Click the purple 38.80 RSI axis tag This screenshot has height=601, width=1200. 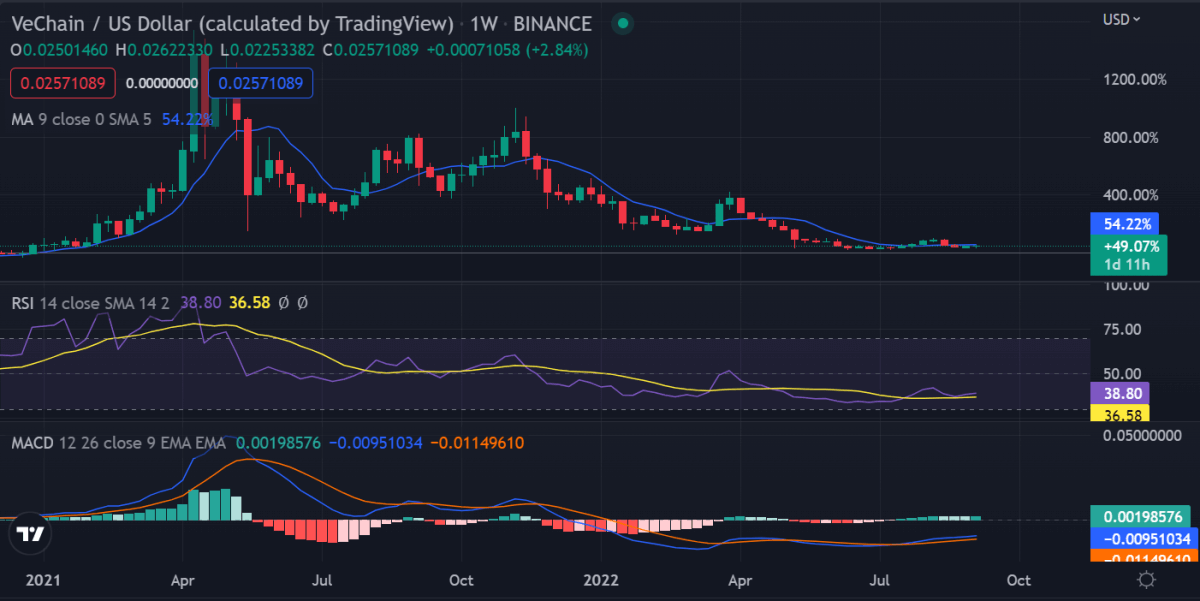1119,393
